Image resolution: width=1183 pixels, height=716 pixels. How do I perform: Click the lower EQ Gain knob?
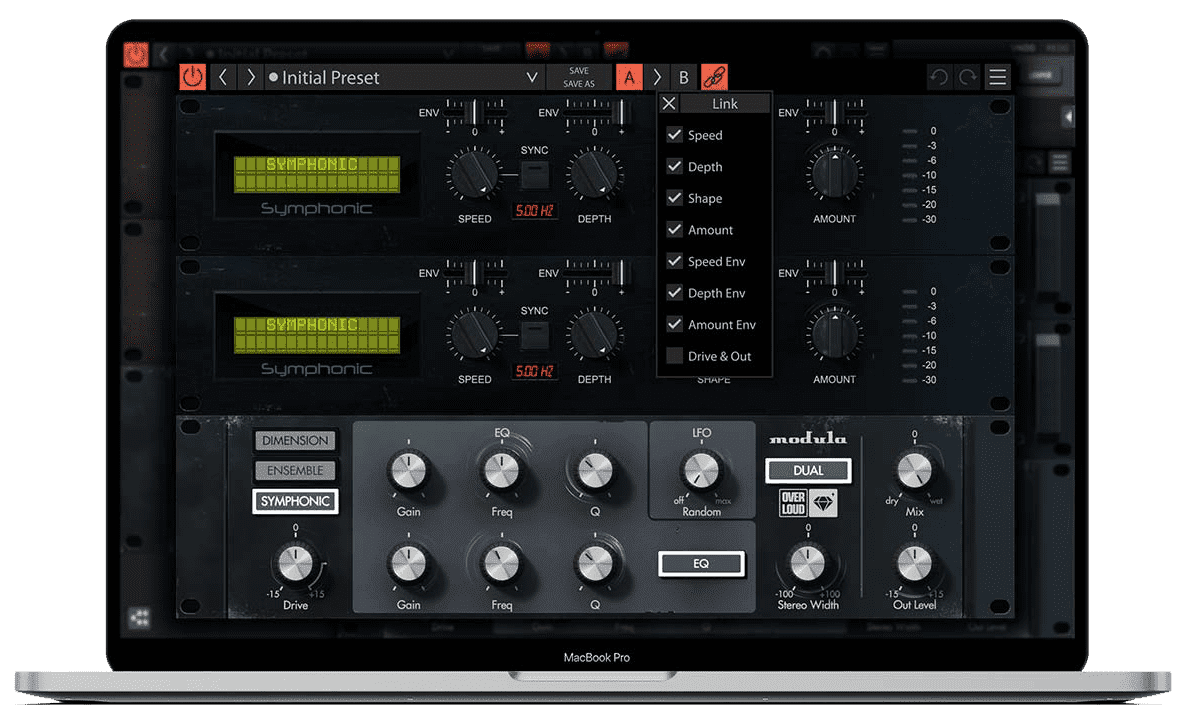click(408, 564)
